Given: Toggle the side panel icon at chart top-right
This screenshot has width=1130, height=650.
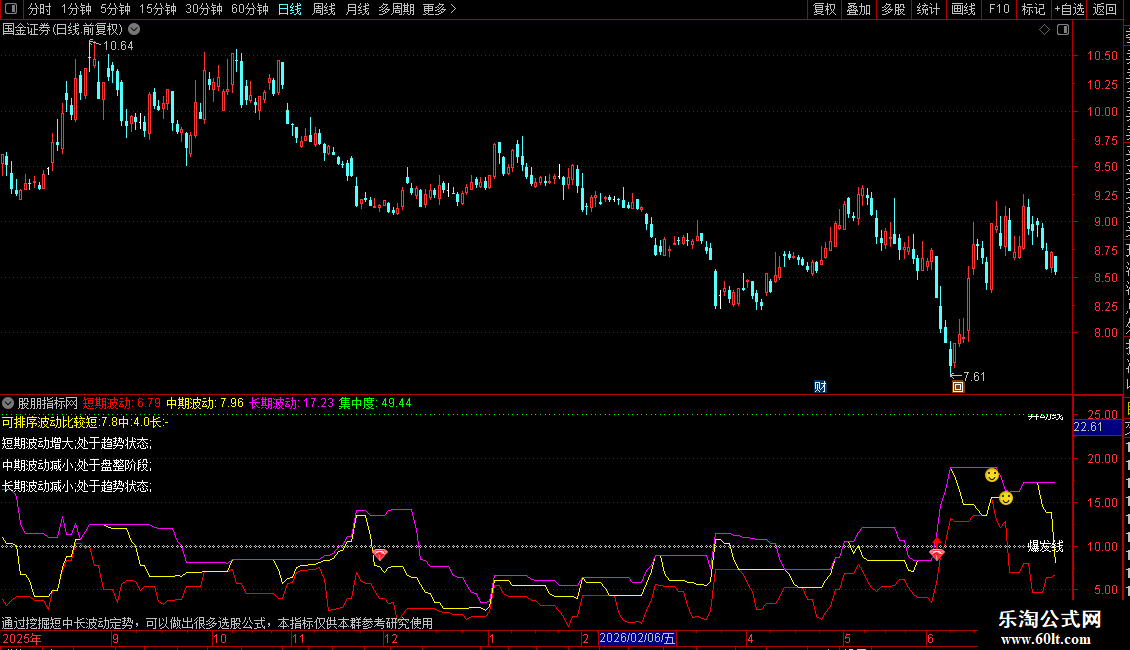Looking at the screenshot, I should [x=1063, y=30].
